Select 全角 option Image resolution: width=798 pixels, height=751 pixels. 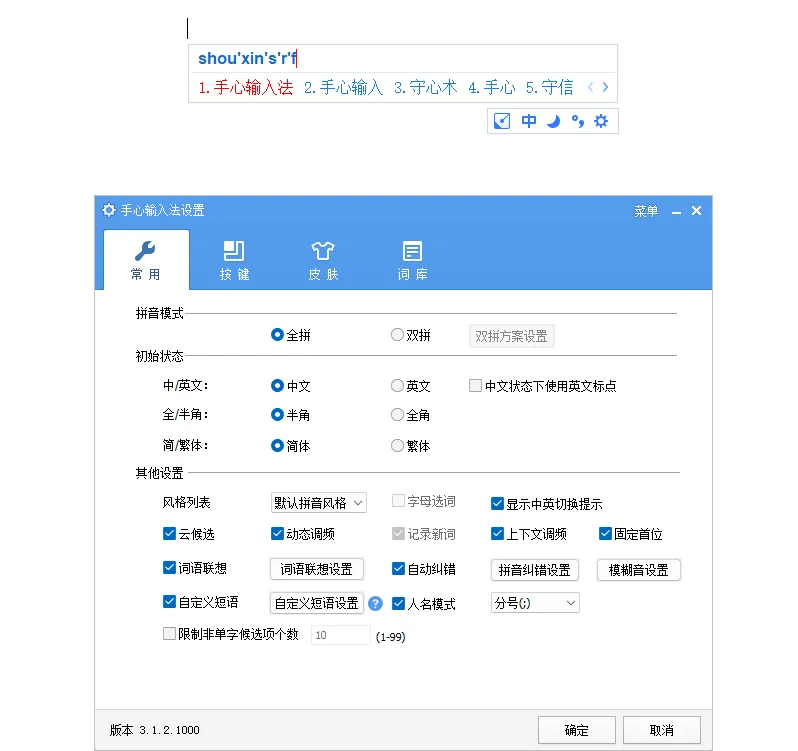(x=411, y=415)
